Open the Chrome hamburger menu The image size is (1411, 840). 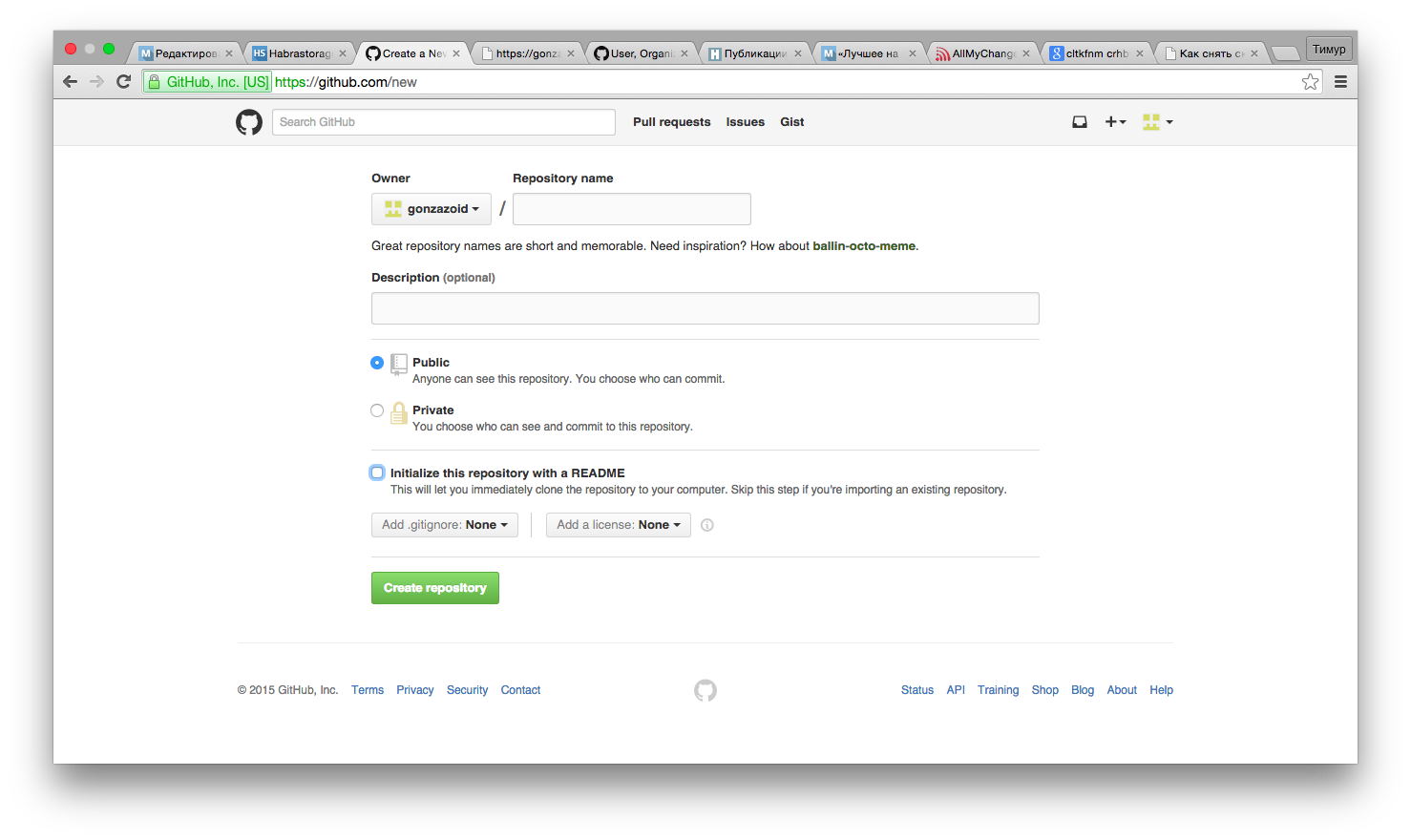[x=1340, y=82]
